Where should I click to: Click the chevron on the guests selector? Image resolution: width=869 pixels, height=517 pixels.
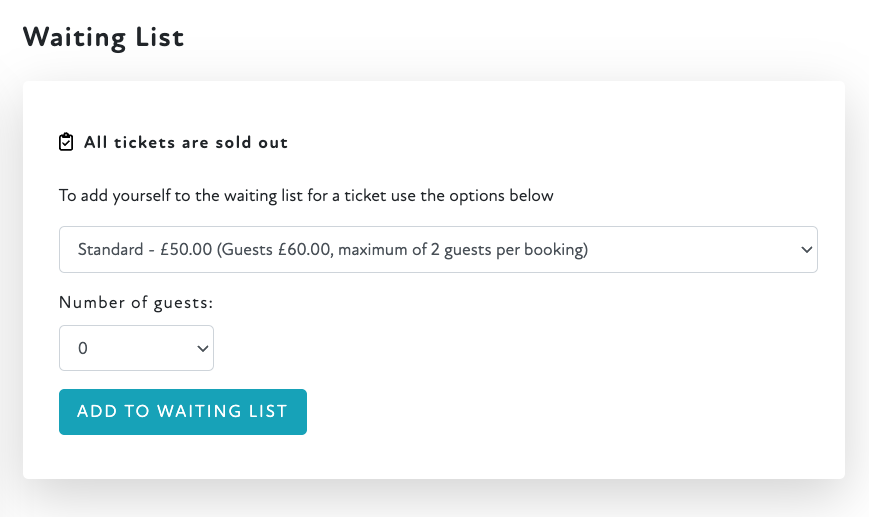coord(202,348)
